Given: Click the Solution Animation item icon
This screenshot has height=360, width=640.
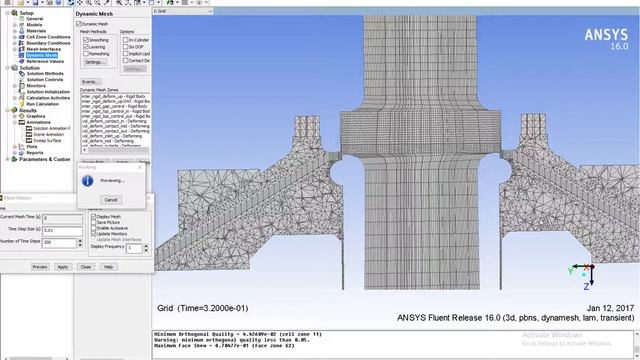Looking at the screenshot, I should point(29,128).
